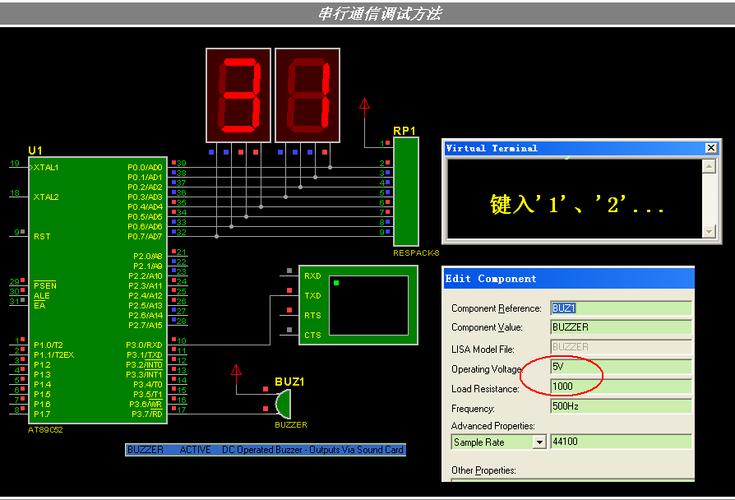Click the P3.7/RD pin label on U1
The height and width of the screenshot is (500, 735).
[x=147, y=414]
